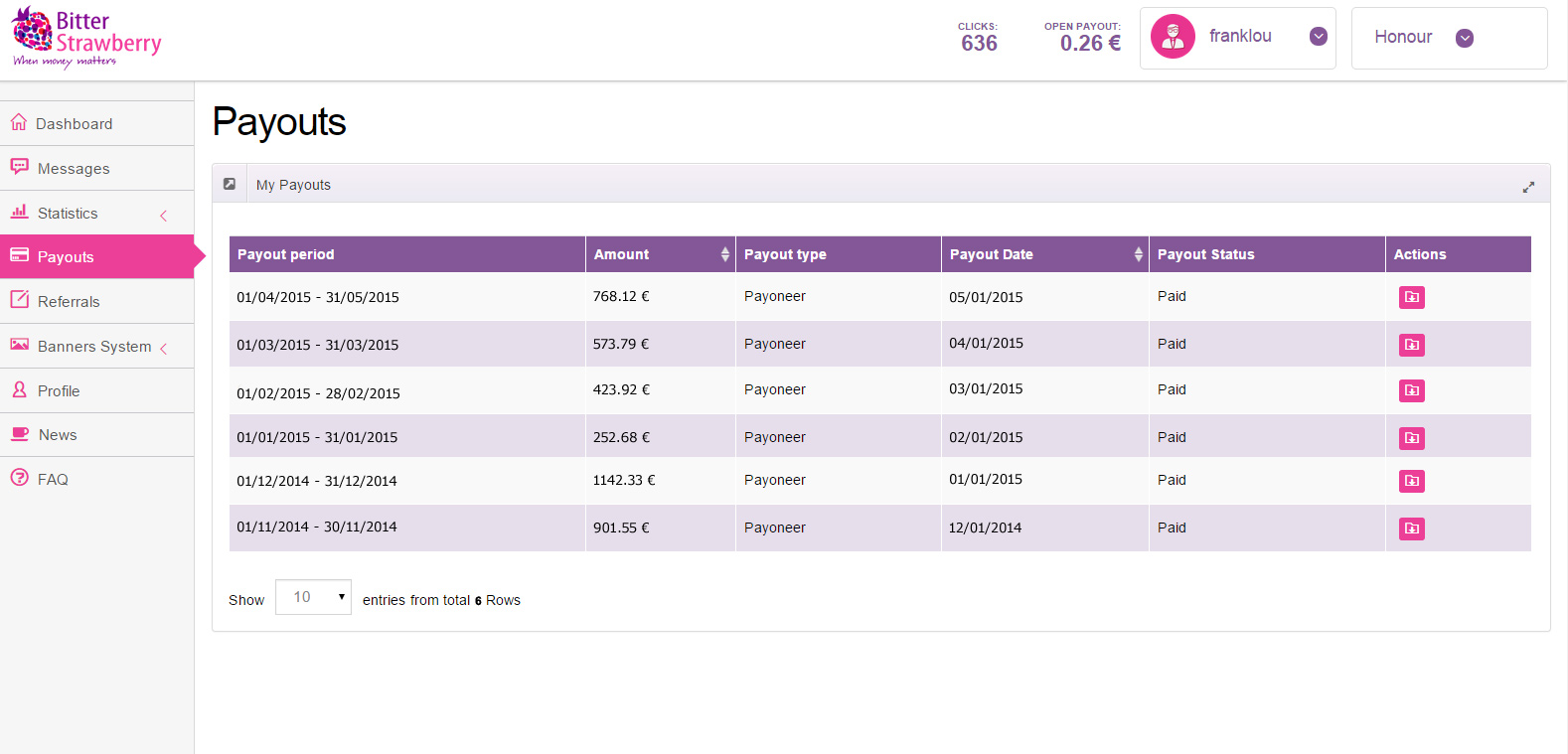Click the Referrals pencil icon
This screenshot has width=1568, height=754.
[x=20, y=299]
